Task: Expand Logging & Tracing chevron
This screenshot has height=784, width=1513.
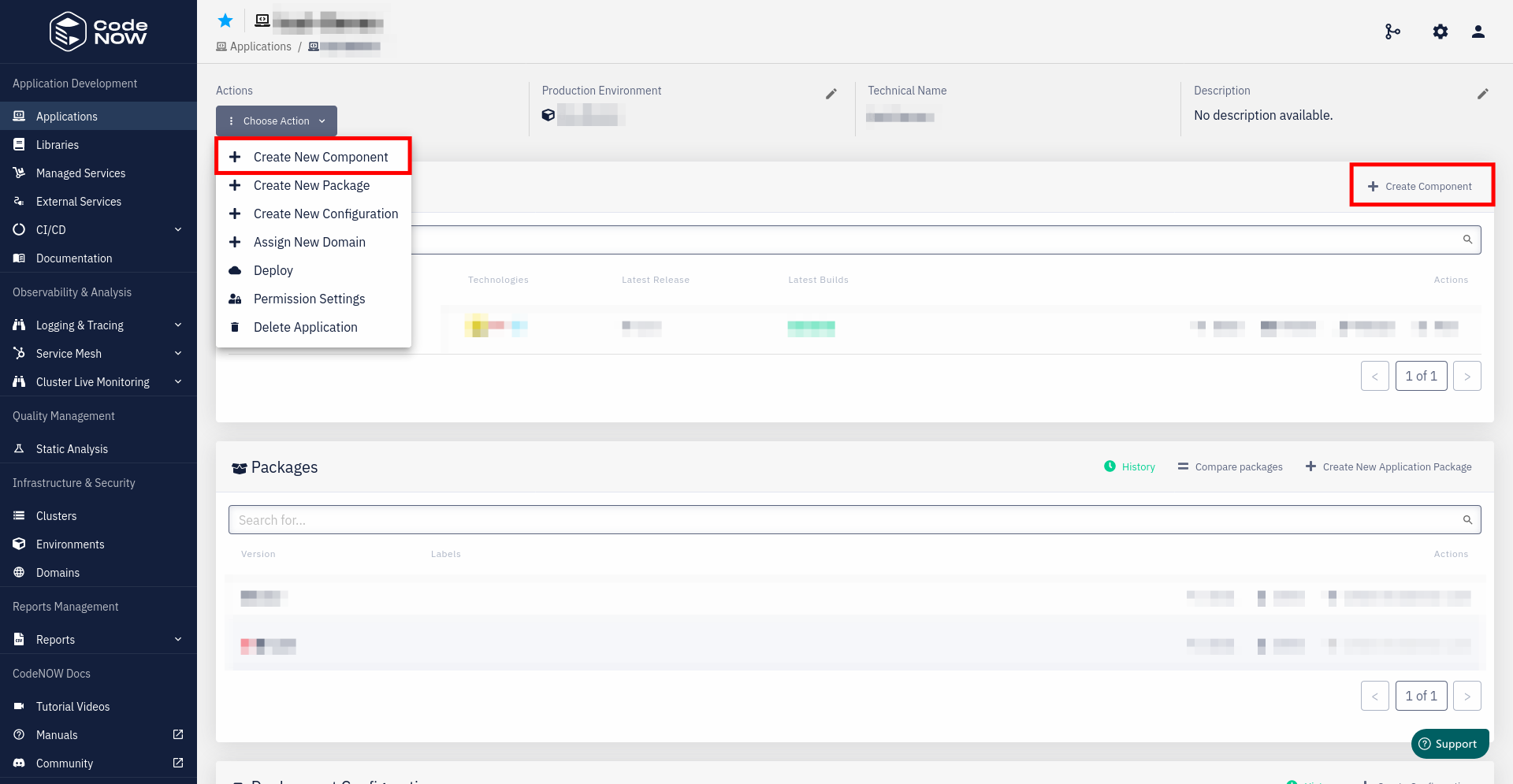Action: click(x=178, y=325)
